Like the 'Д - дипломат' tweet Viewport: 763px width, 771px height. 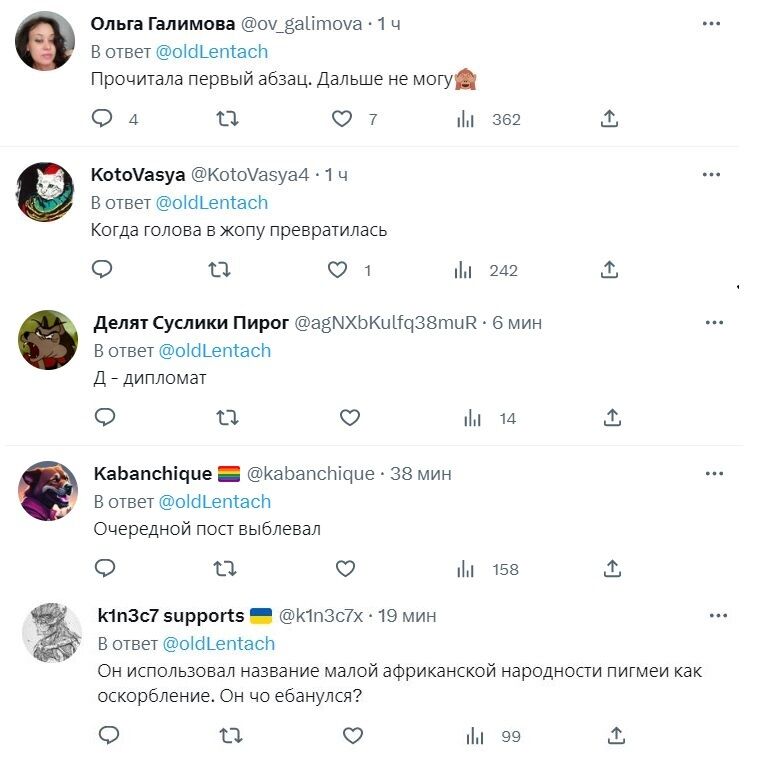coord(349,418)
